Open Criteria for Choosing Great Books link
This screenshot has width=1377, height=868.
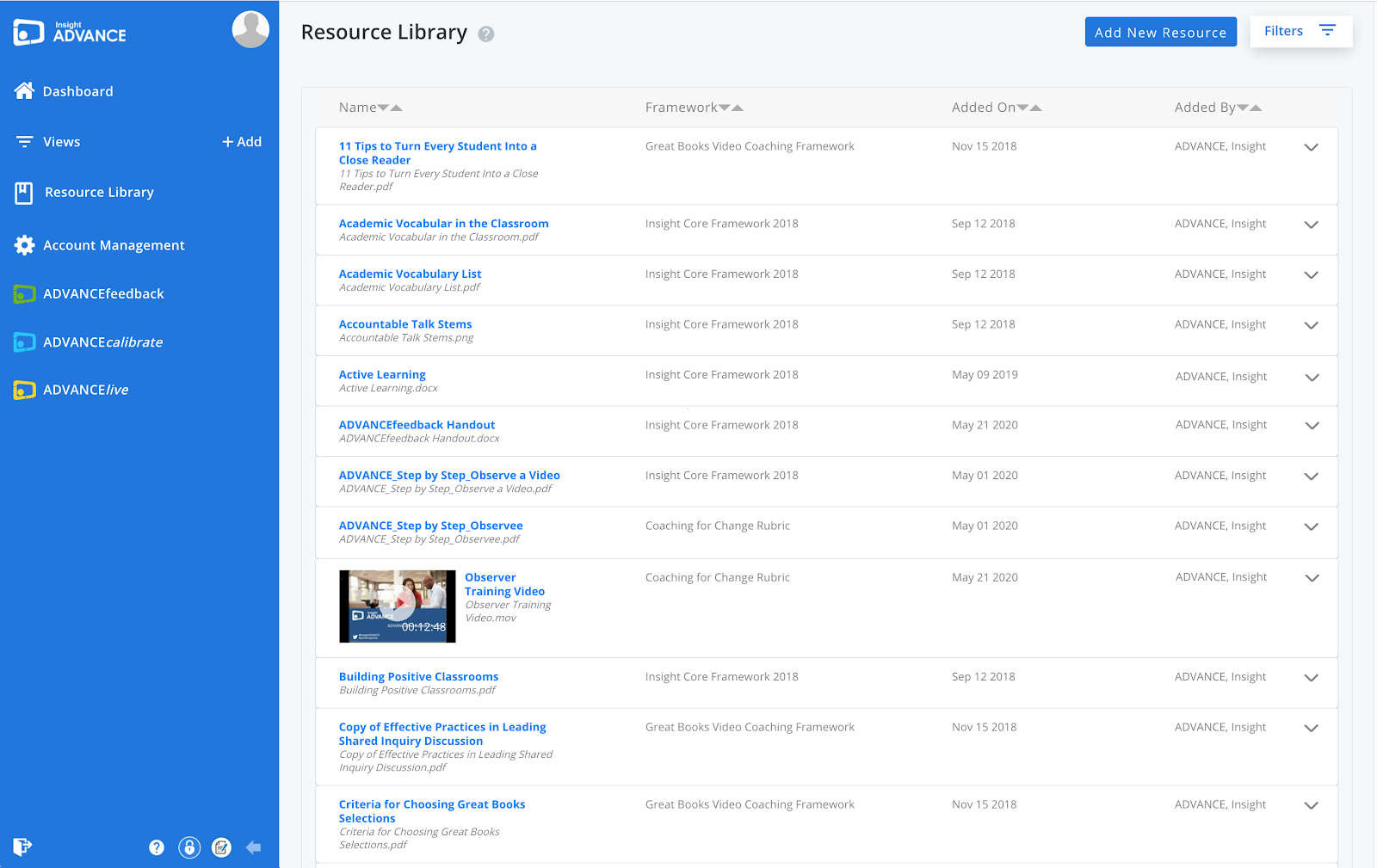pos(432,811)
